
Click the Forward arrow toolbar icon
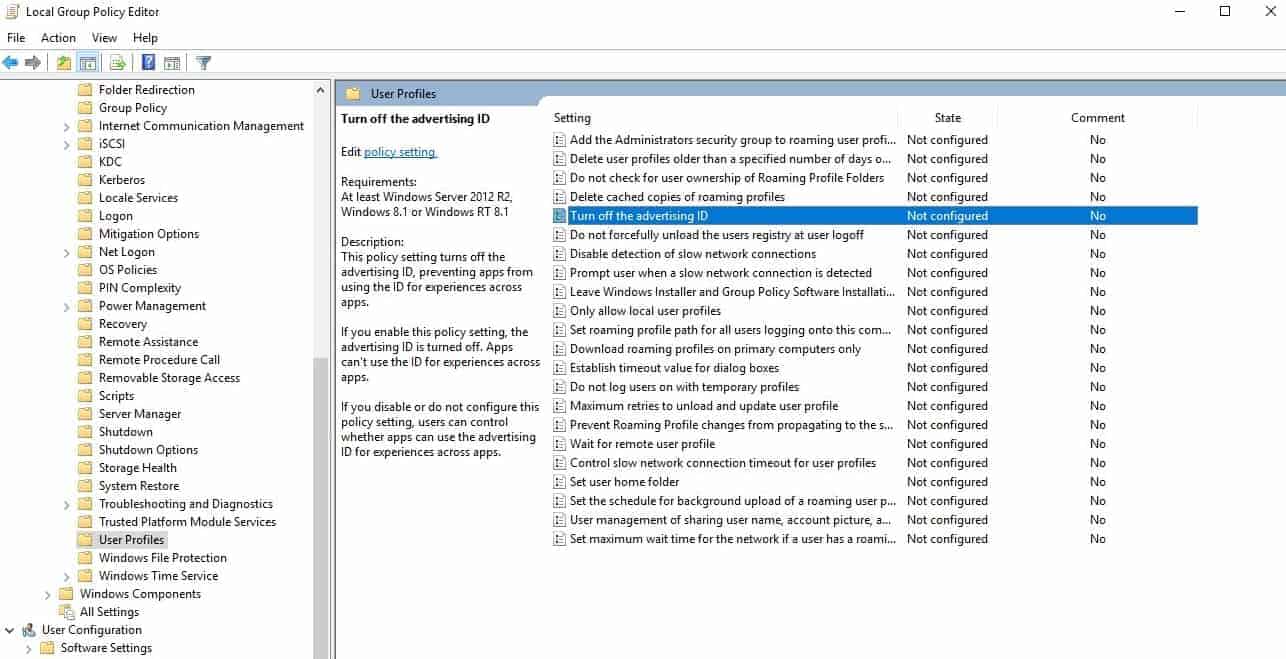[33, 63]
